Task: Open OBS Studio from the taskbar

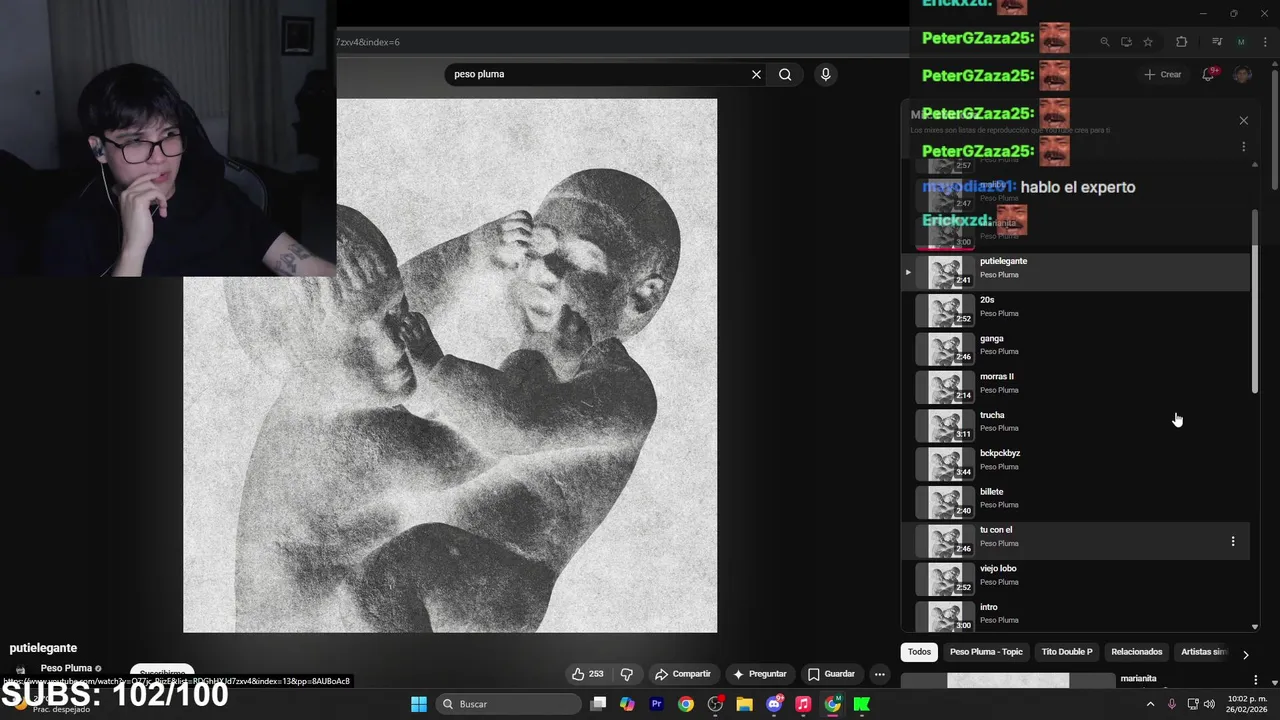Action: [715, 704]
